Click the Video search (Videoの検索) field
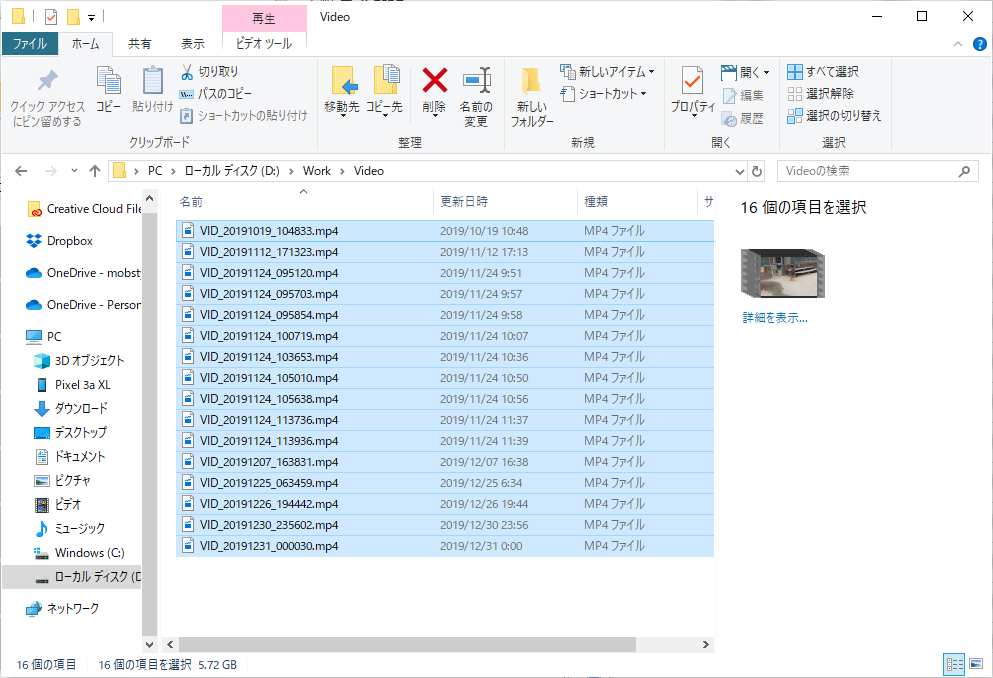 click(870, 171)
